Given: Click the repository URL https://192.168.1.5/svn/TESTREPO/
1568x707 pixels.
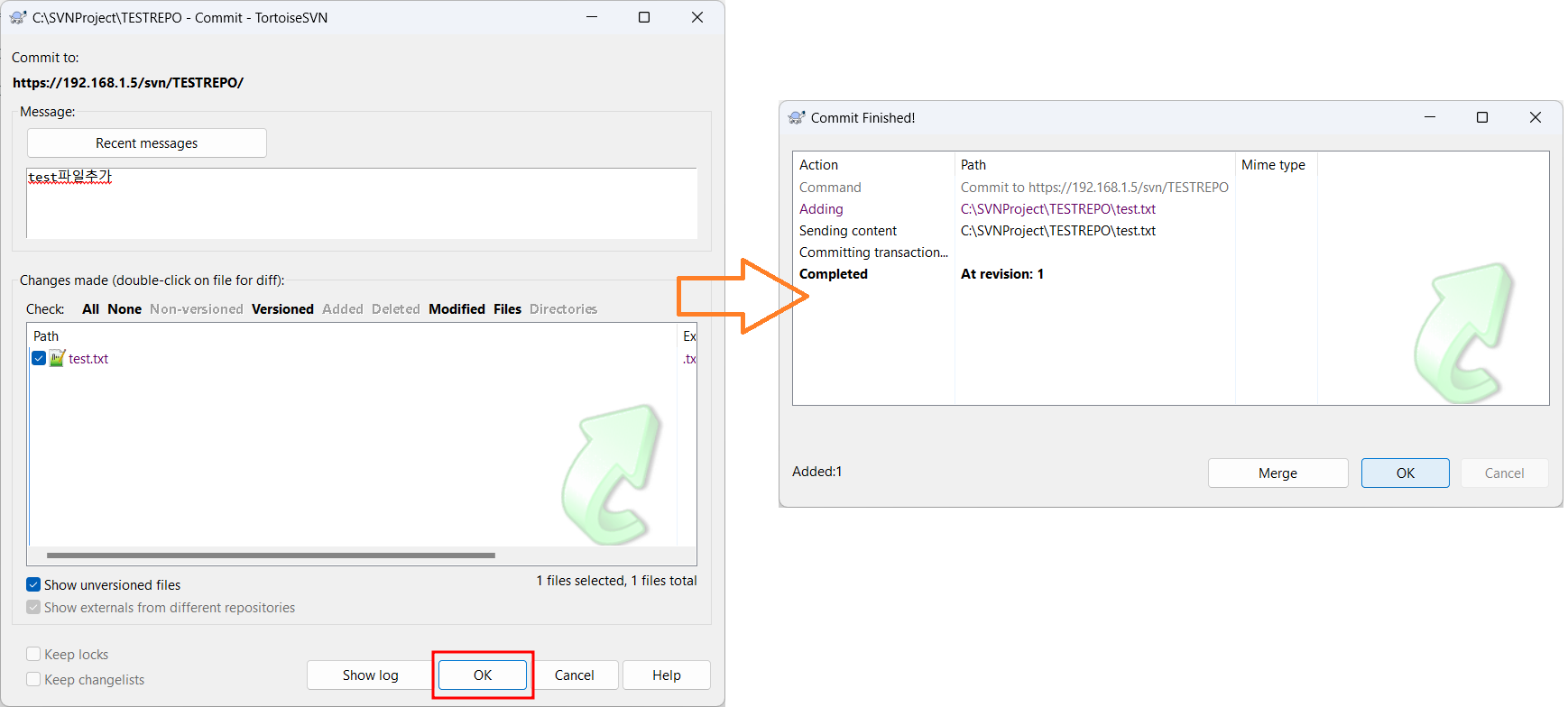Looking at the screenshot, I should coord(128,82).
